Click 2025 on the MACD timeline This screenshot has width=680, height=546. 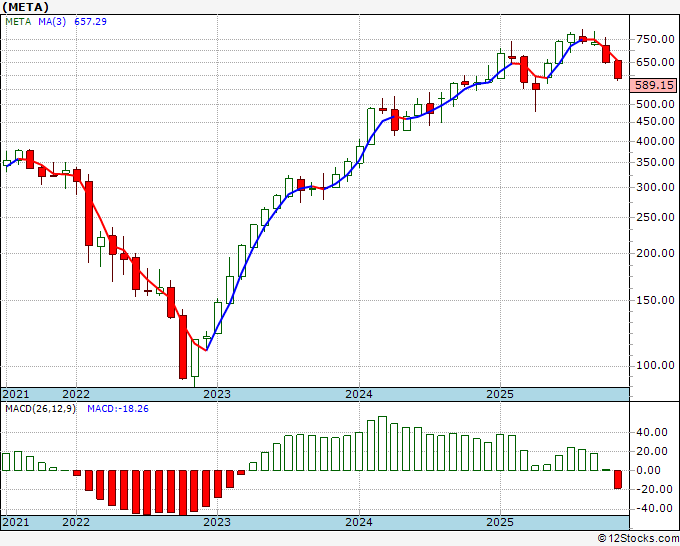click(x=500, y=522)
